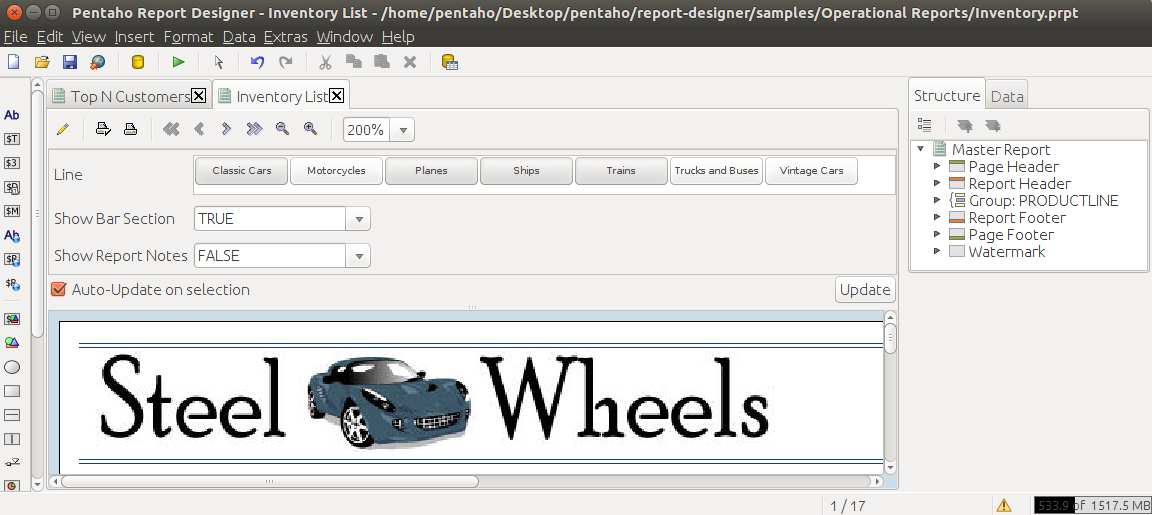Open the File menu

[15, 37]
